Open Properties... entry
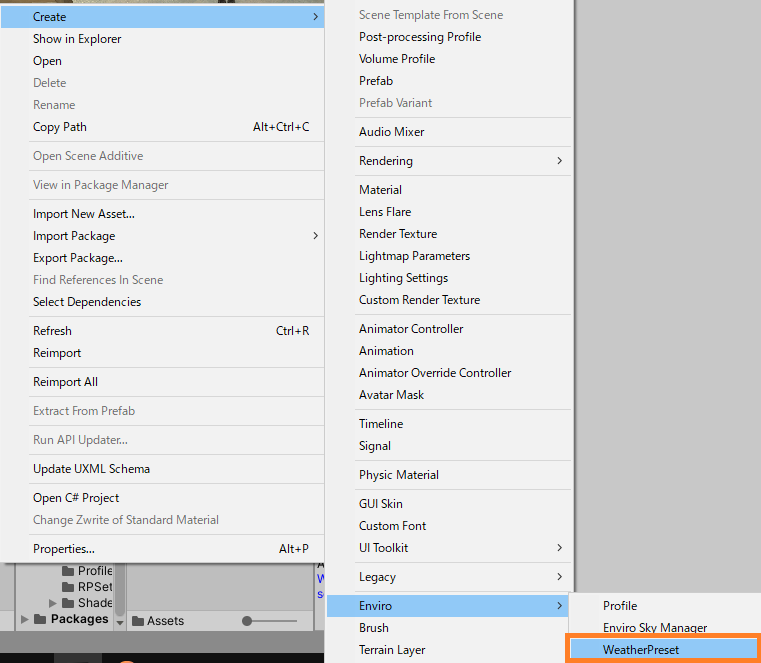 coord(162,549)
